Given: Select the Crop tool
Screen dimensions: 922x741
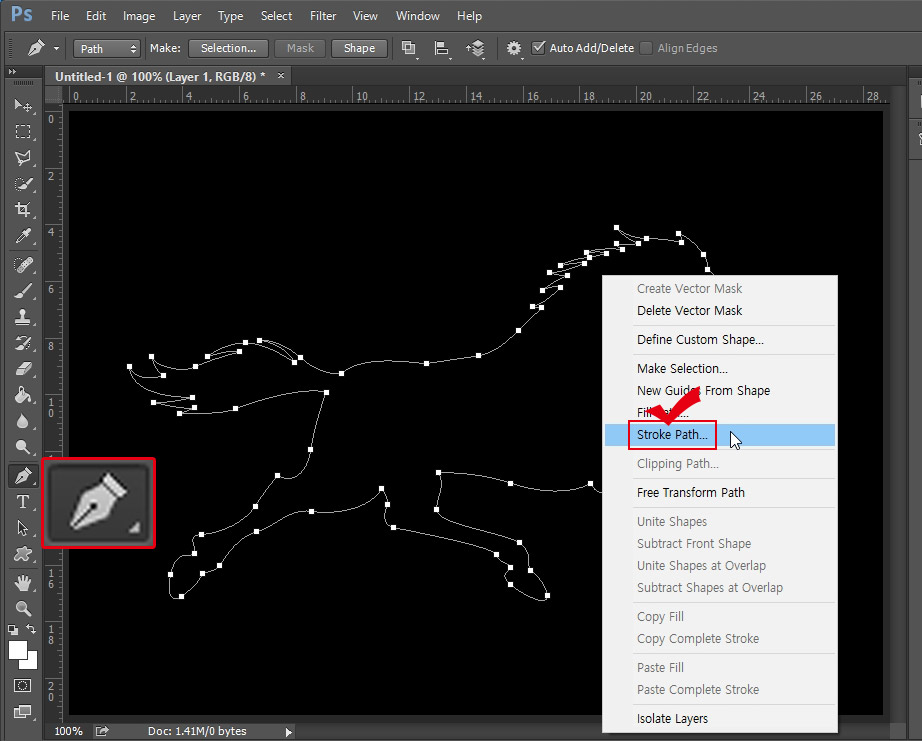Looking at the screenshot, I should (x=23, y=209).
